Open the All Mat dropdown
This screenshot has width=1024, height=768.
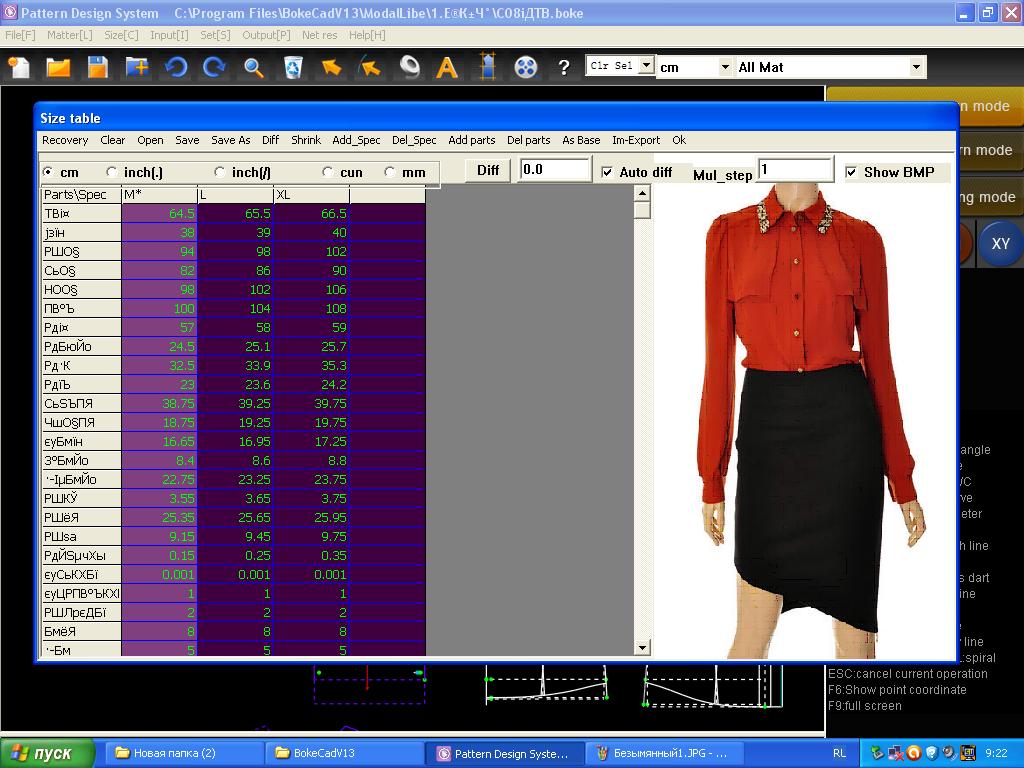[x=916, y=67]
